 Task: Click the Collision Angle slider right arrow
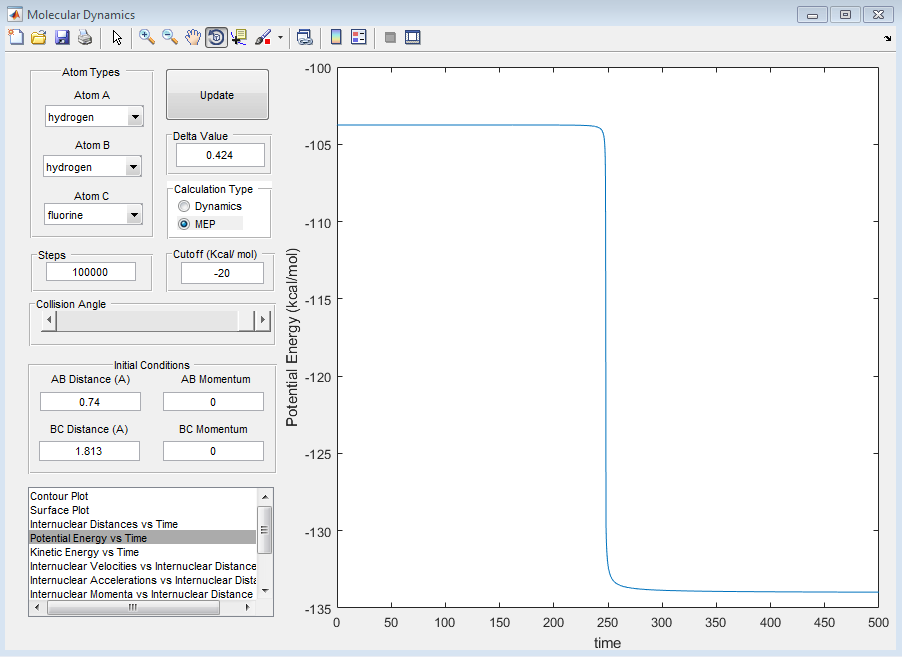263,320
